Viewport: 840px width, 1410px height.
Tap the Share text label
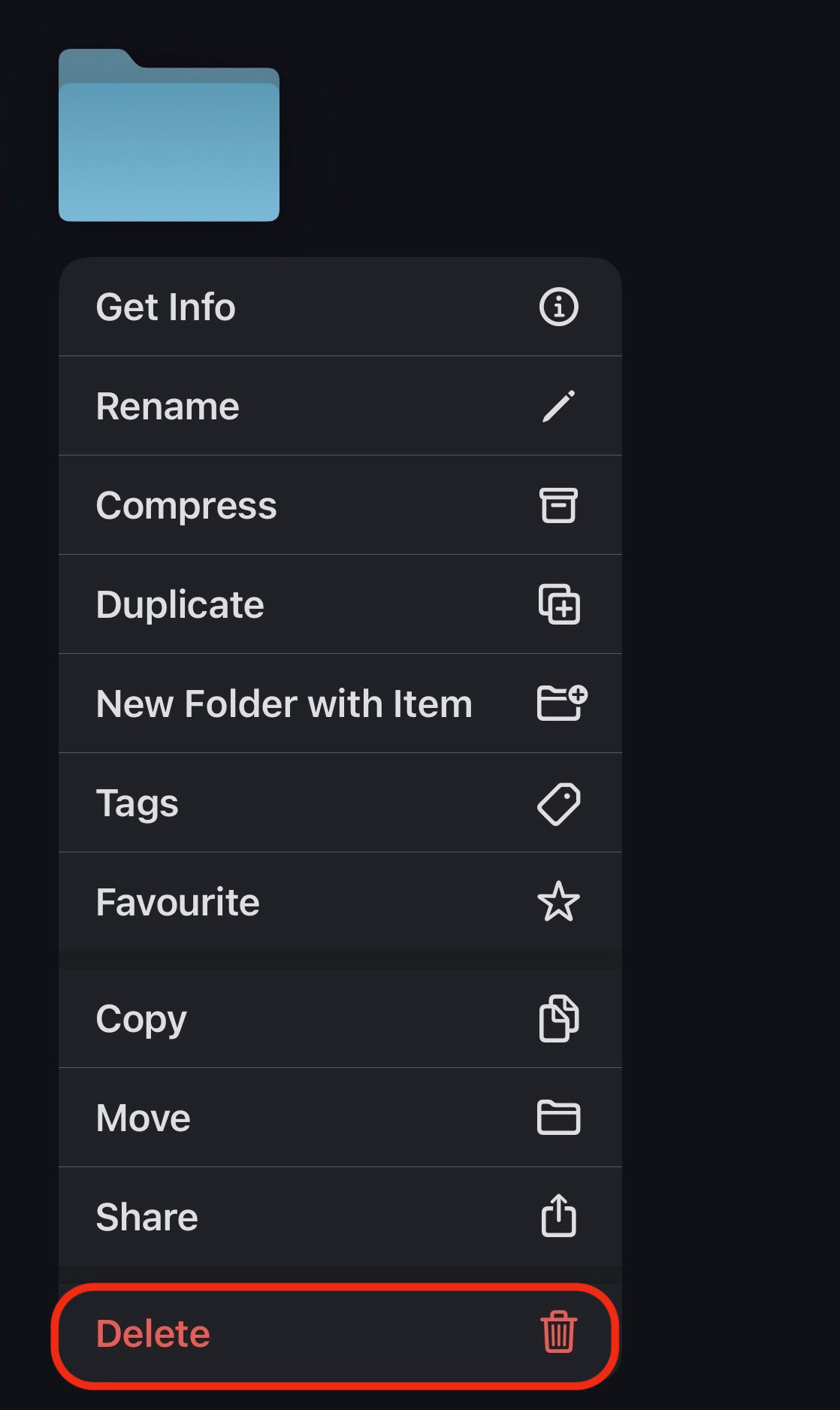click(147, 1217)
